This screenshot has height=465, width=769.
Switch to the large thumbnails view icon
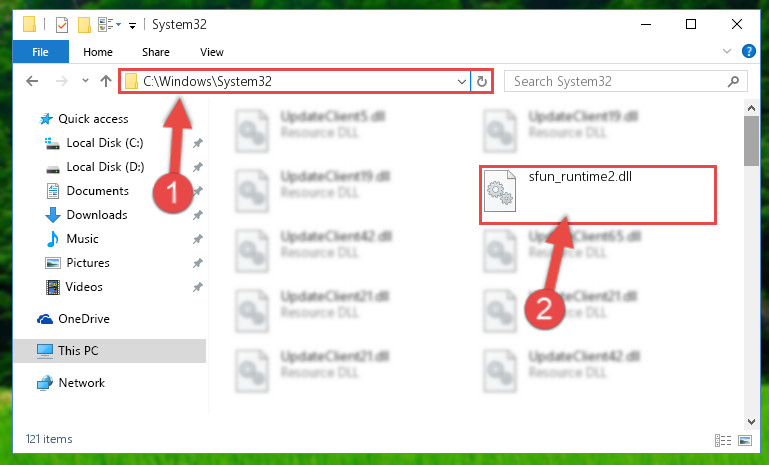click(744, 440)
